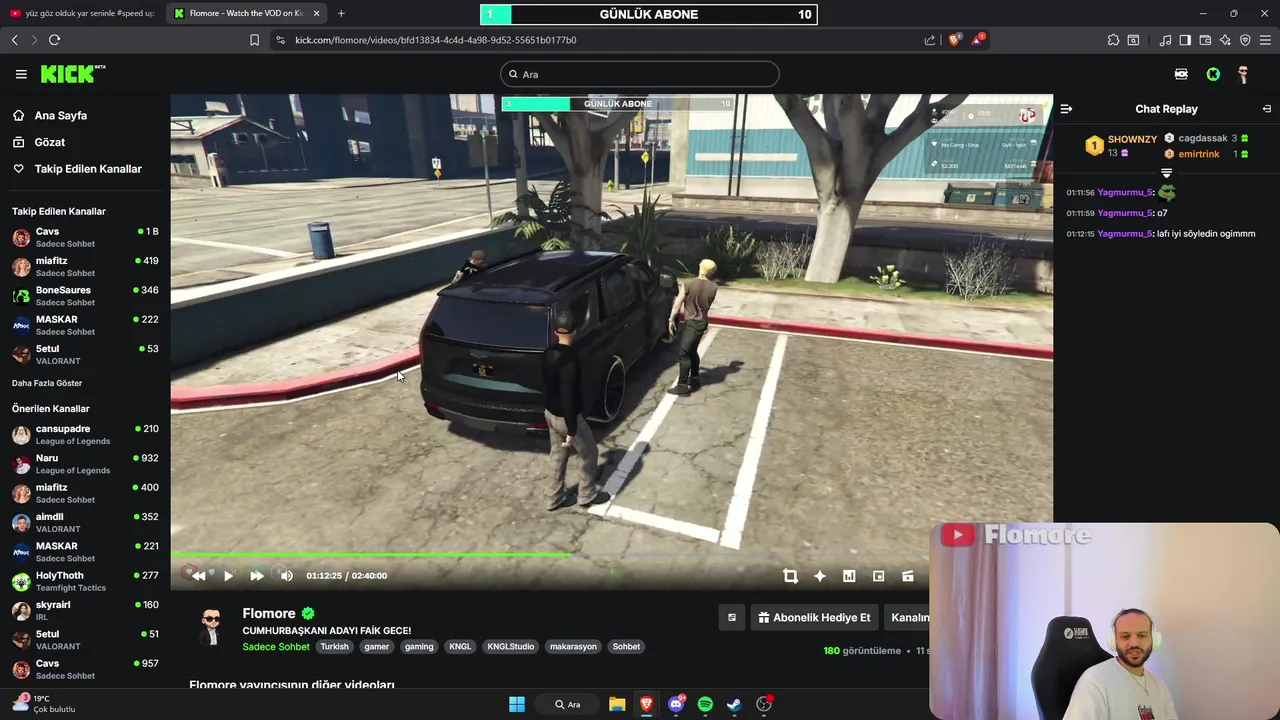The image size is (1280, 720).
Task: Select the Turkish tag
Action: pos(334,646)
